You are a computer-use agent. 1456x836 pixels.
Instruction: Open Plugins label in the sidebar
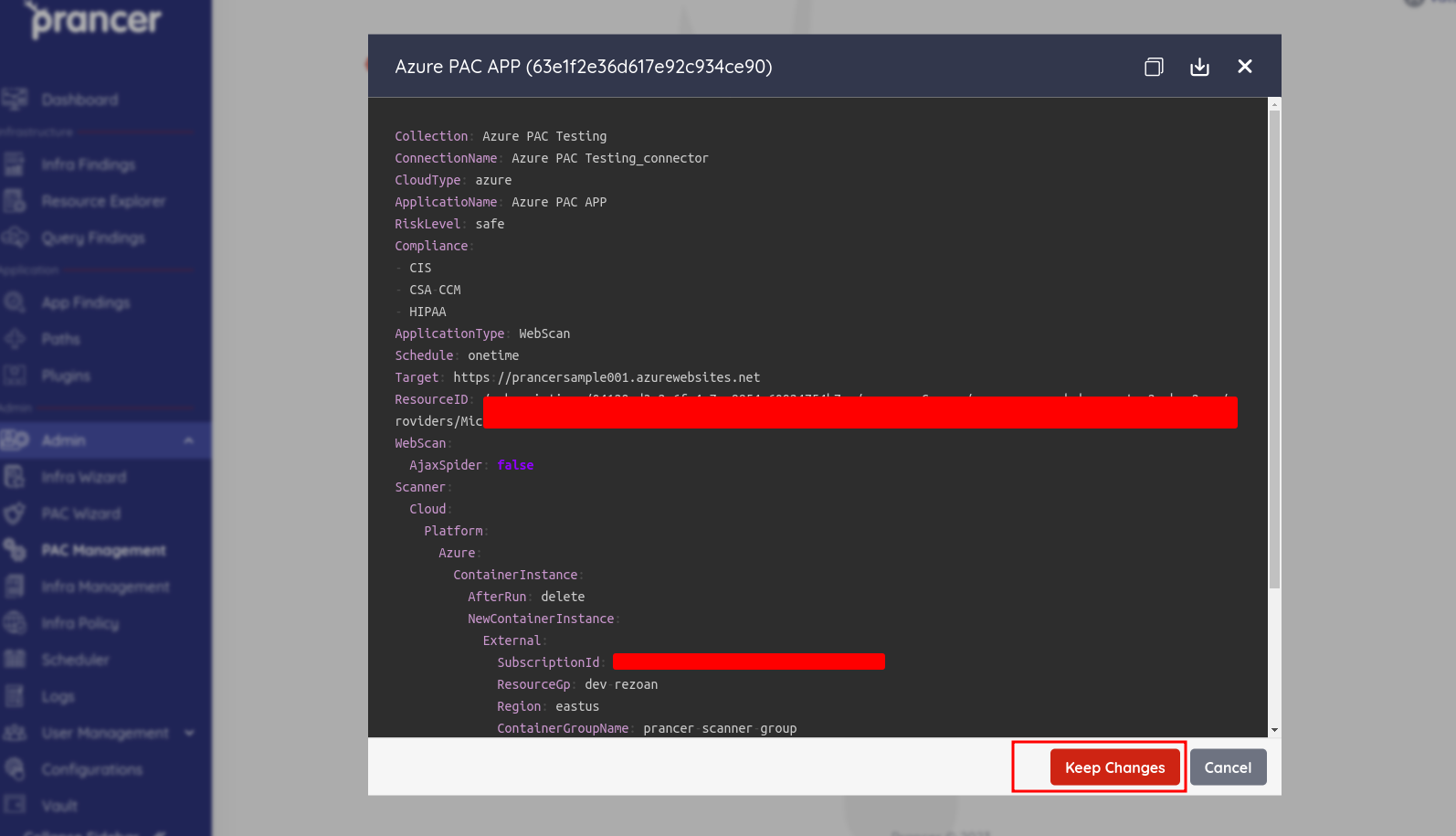pos(66,376)
